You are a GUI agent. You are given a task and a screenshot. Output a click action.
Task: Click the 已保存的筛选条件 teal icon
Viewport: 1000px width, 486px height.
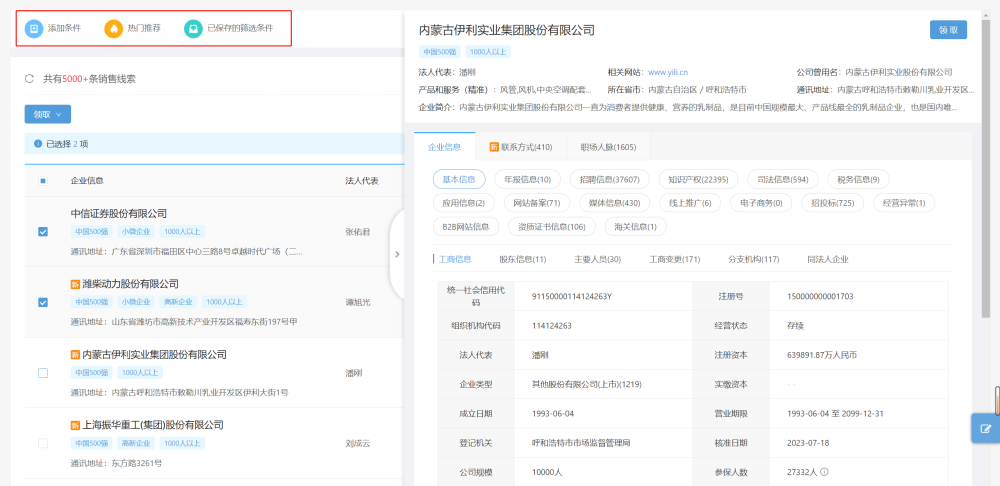tap(193, 29)
